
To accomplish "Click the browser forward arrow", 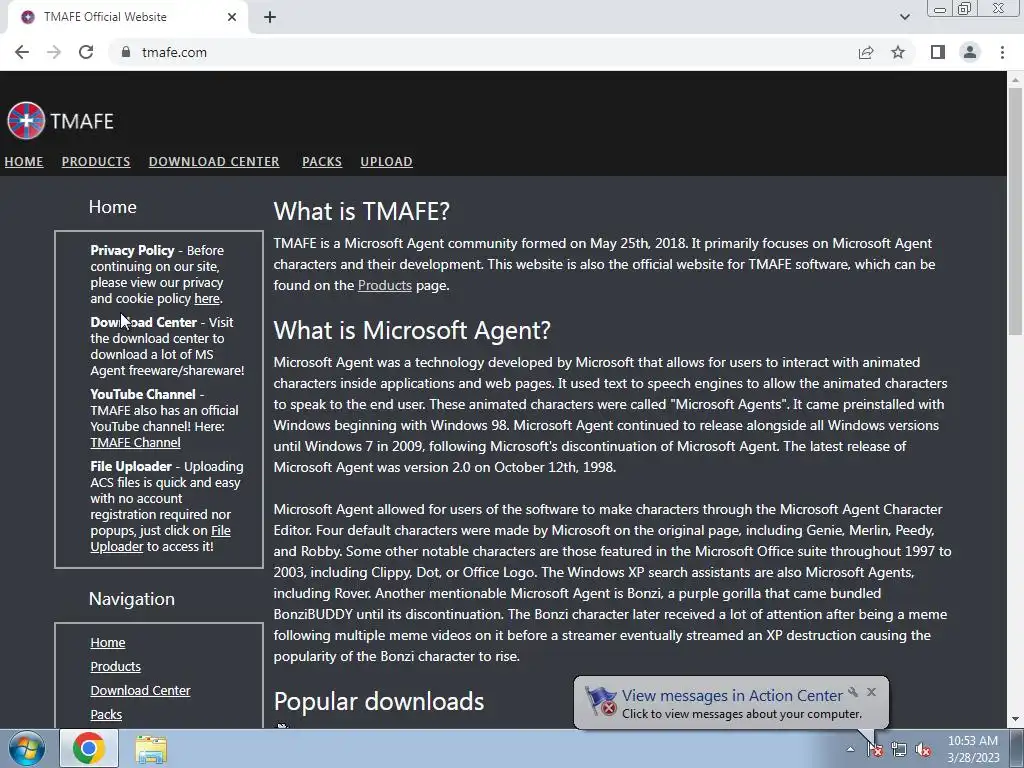I will click(54, 52).
